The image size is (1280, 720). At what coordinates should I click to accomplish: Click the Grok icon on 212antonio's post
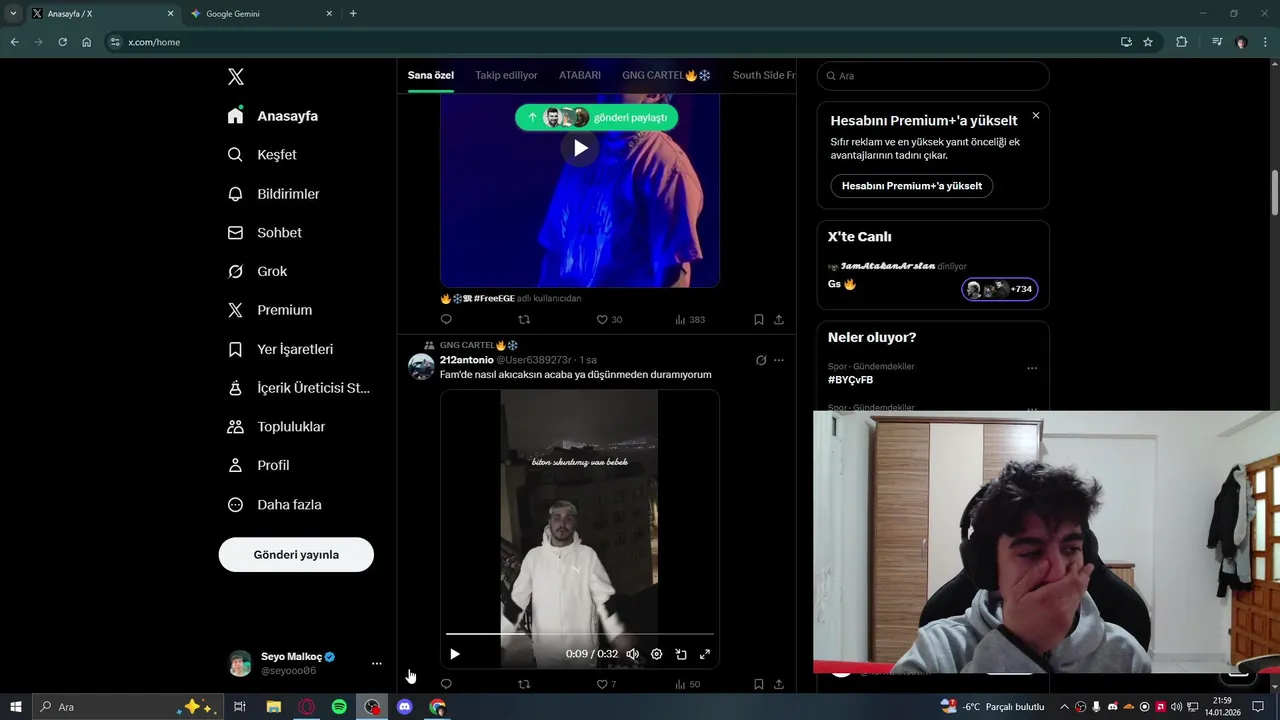761,360
